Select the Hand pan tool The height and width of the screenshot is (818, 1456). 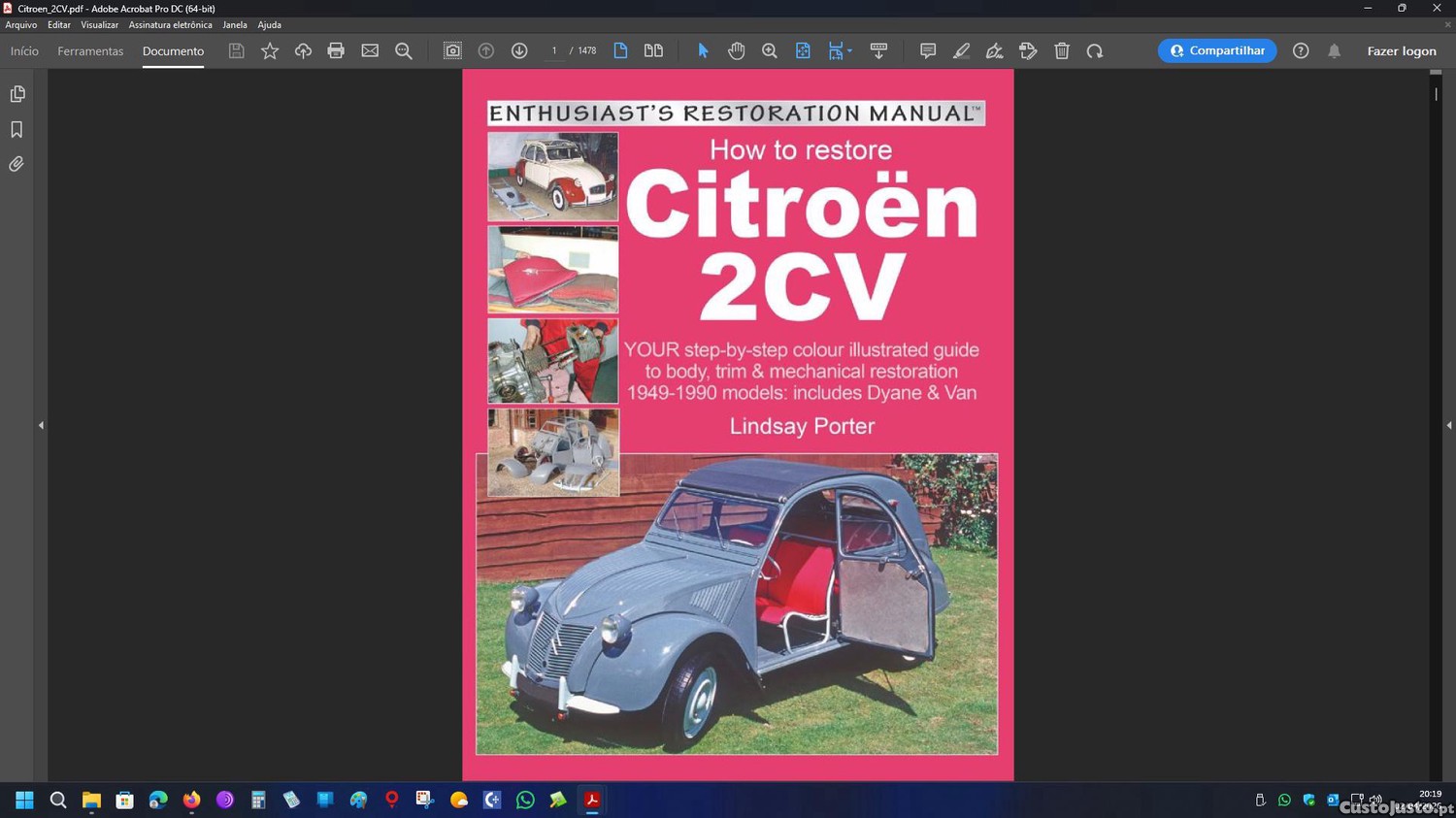point(737,50)
